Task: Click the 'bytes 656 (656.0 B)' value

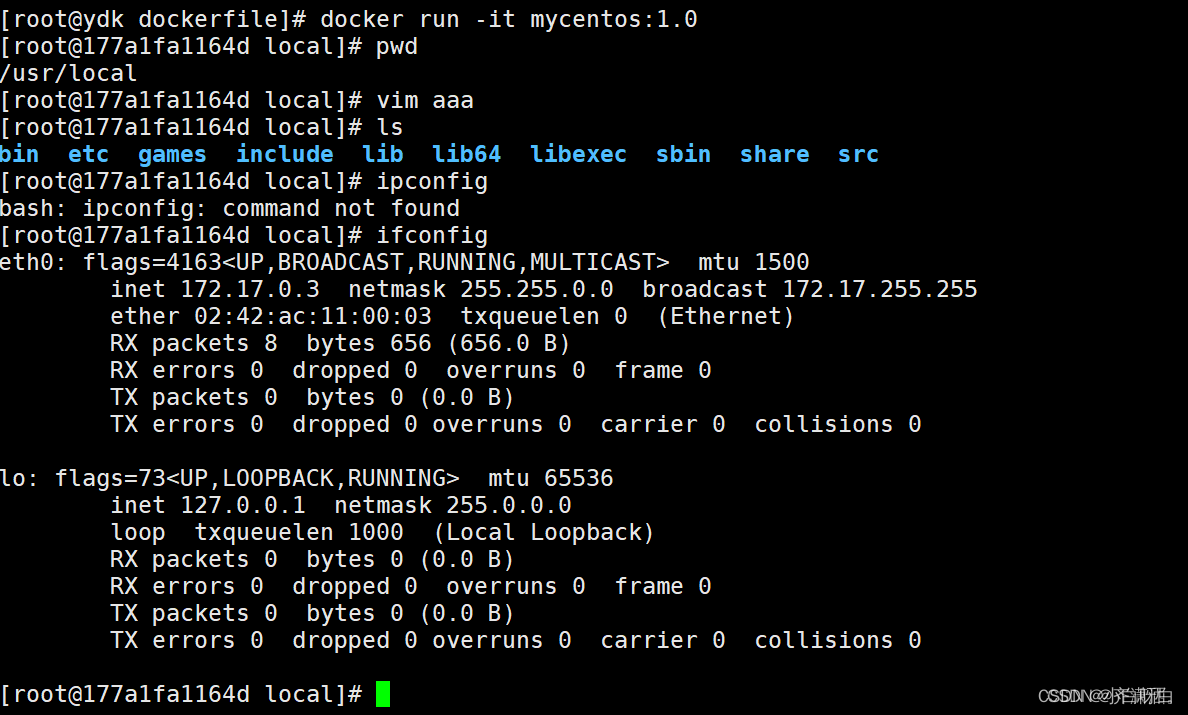Action: (438, 343)
